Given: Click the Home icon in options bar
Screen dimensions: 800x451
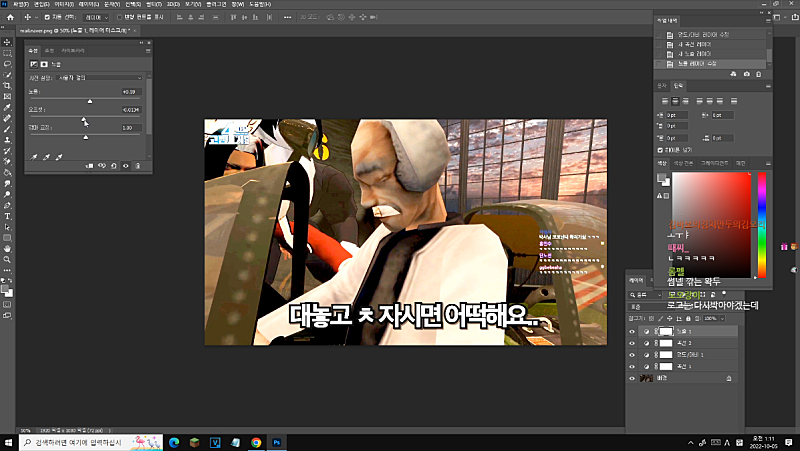Looking at the screenshot, I should coord(8,17).
